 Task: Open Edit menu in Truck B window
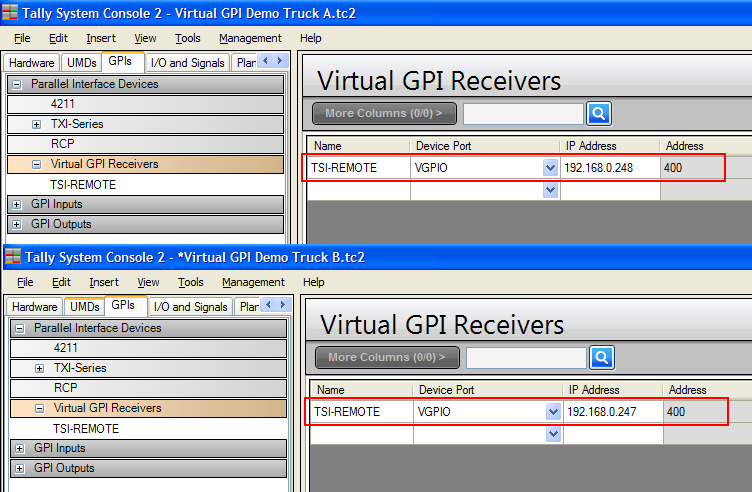[x=61, y=282]
